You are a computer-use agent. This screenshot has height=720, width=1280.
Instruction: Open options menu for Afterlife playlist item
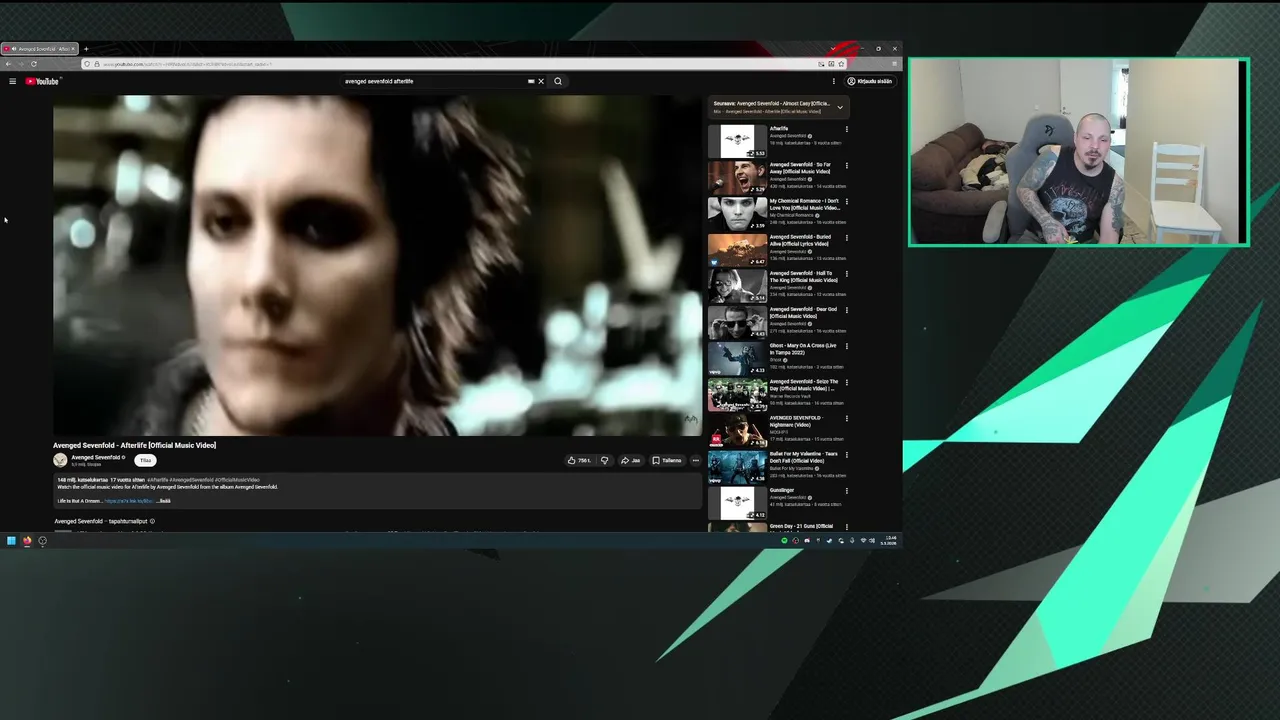pos(847,129)
